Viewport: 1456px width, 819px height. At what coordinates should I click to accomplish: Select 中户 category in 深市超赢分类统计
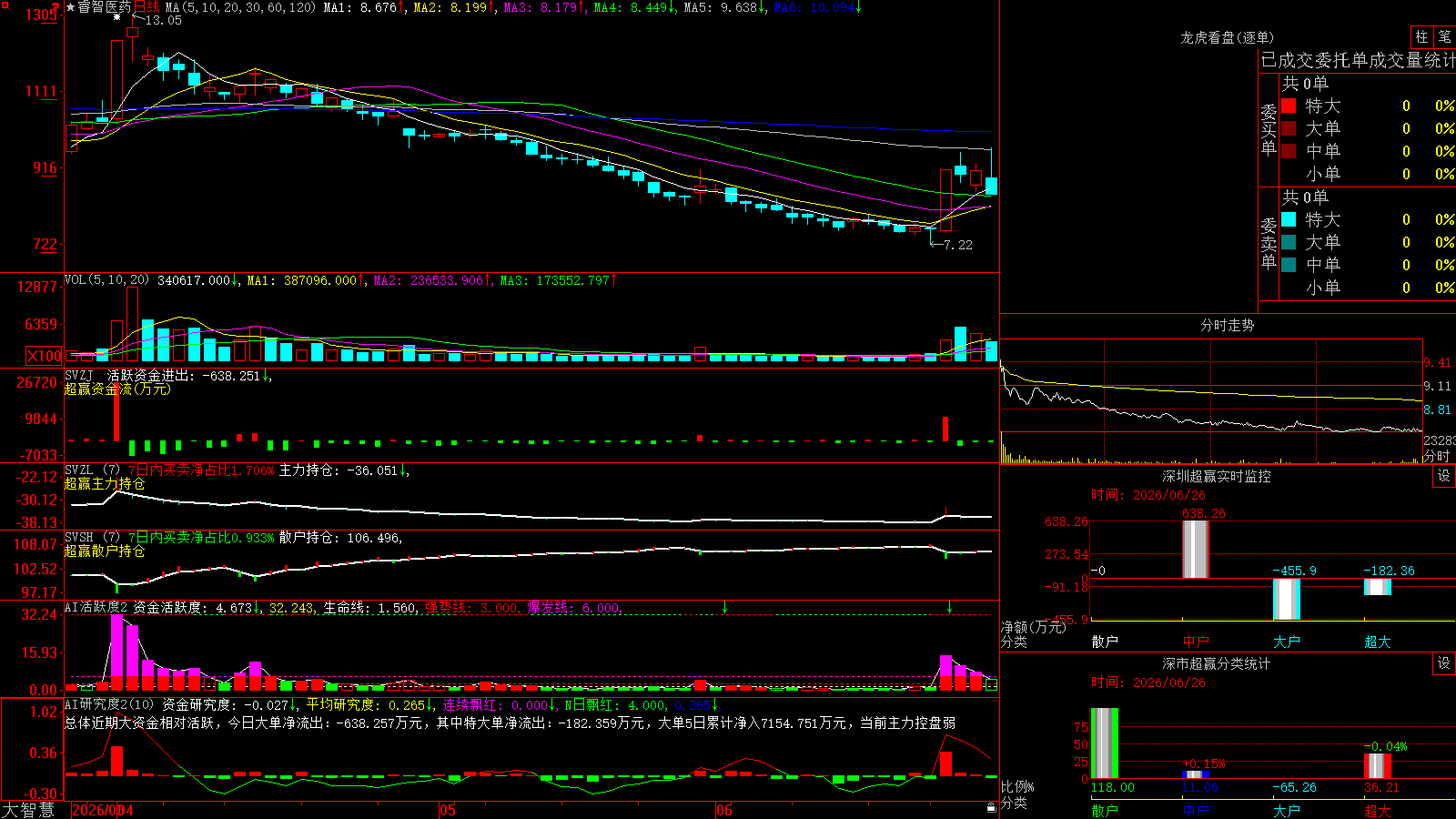pos(1196,810)
